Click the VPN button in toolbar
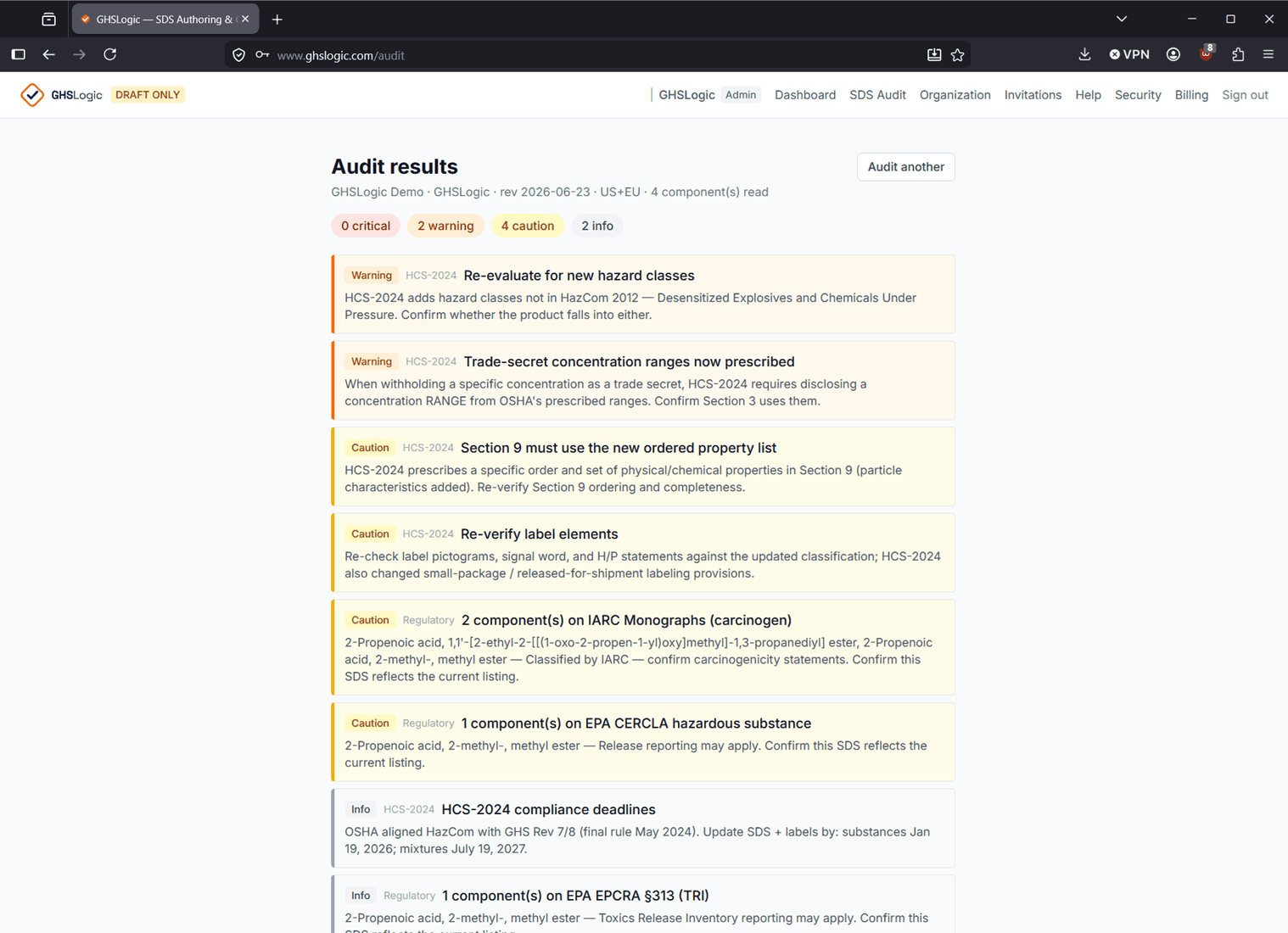This screenshot has height=933, width=1288. click(x=1129, y=54)
